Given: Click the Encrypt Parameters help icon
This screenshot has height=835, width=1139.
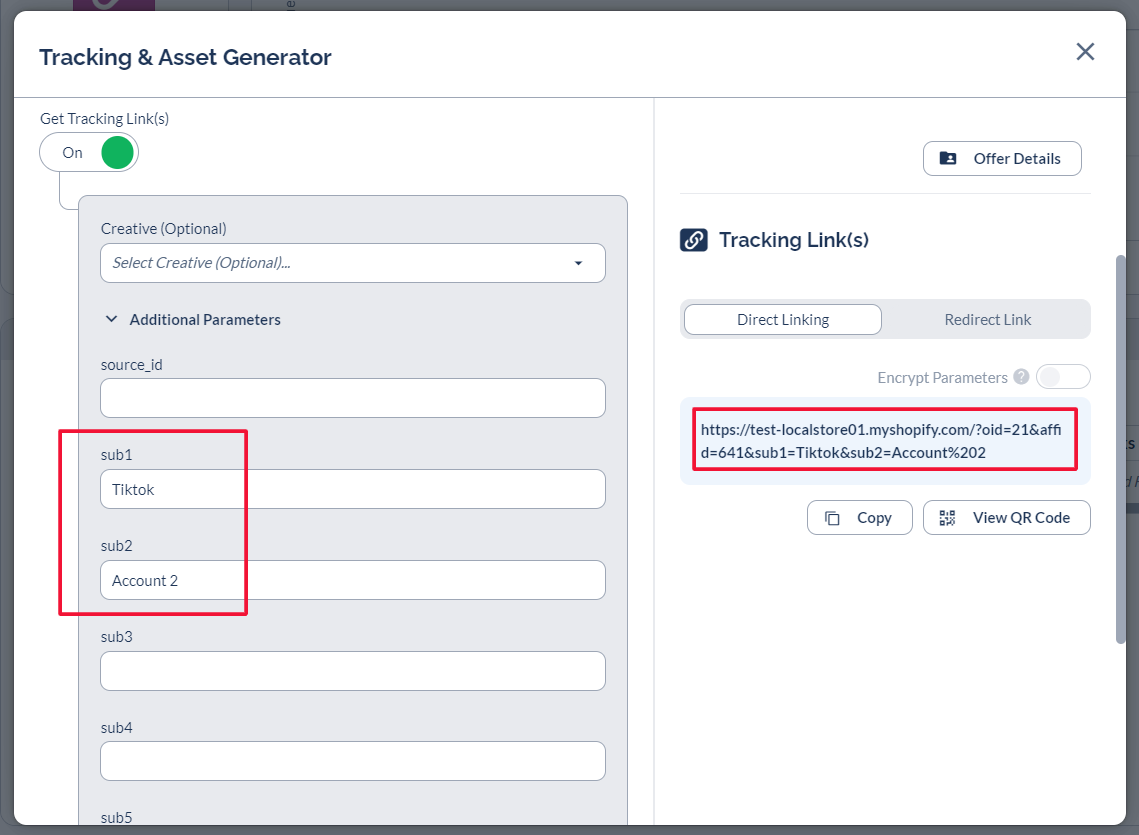Looking at the screenshot, I should pos(1021,377).
